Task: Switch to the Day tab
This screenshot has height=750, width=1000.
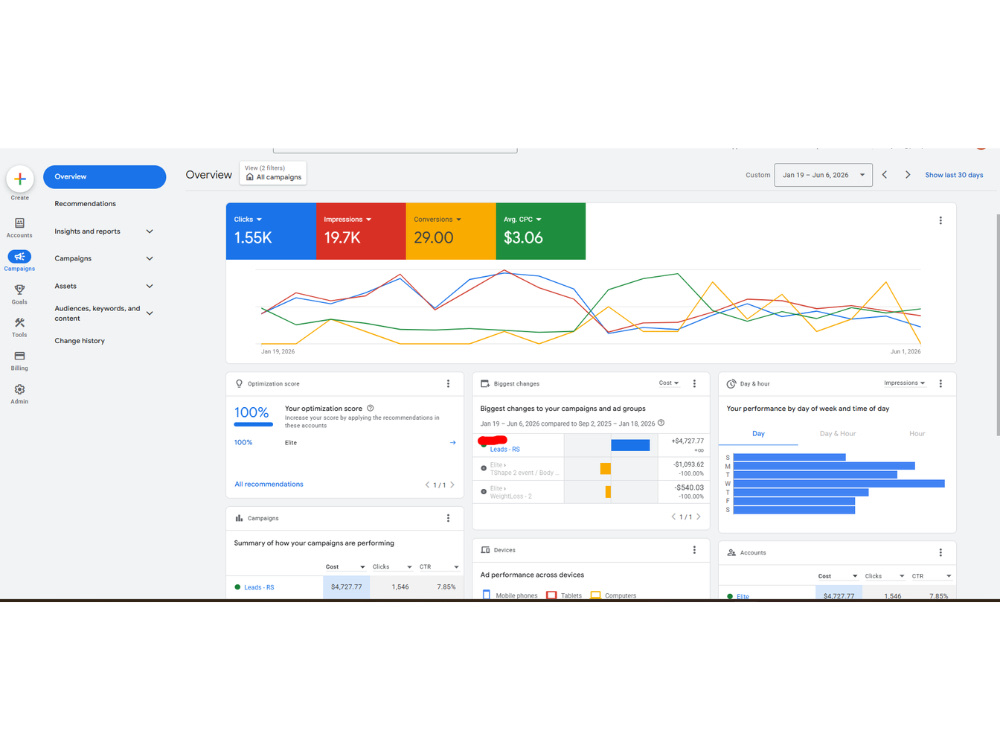Action: (x=758, y=434)
